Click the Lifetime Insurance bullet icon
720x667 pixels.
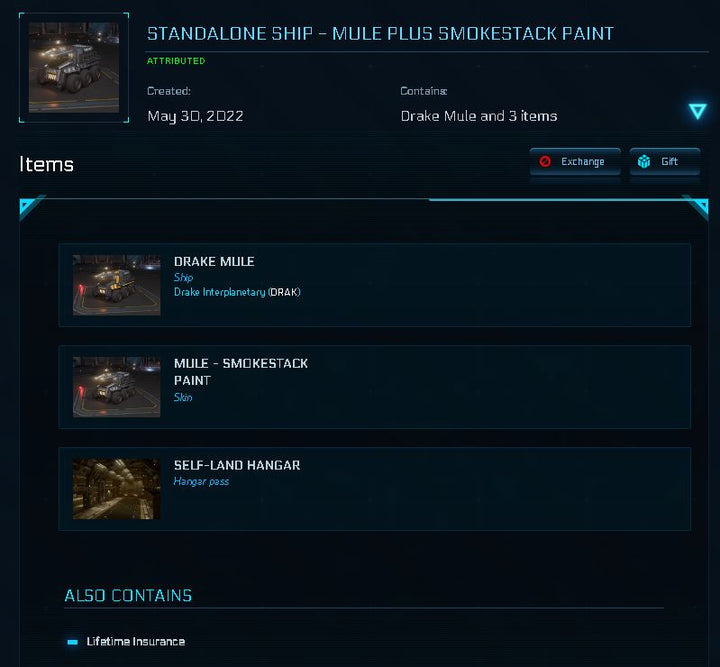tap(73, 642)
